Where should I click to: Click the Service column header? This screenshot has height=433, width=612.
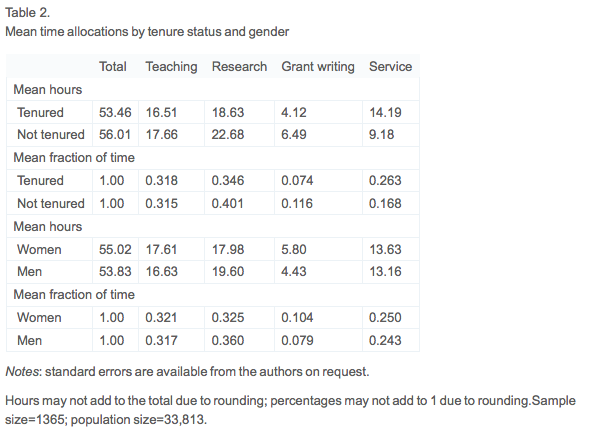pos(390,67)
